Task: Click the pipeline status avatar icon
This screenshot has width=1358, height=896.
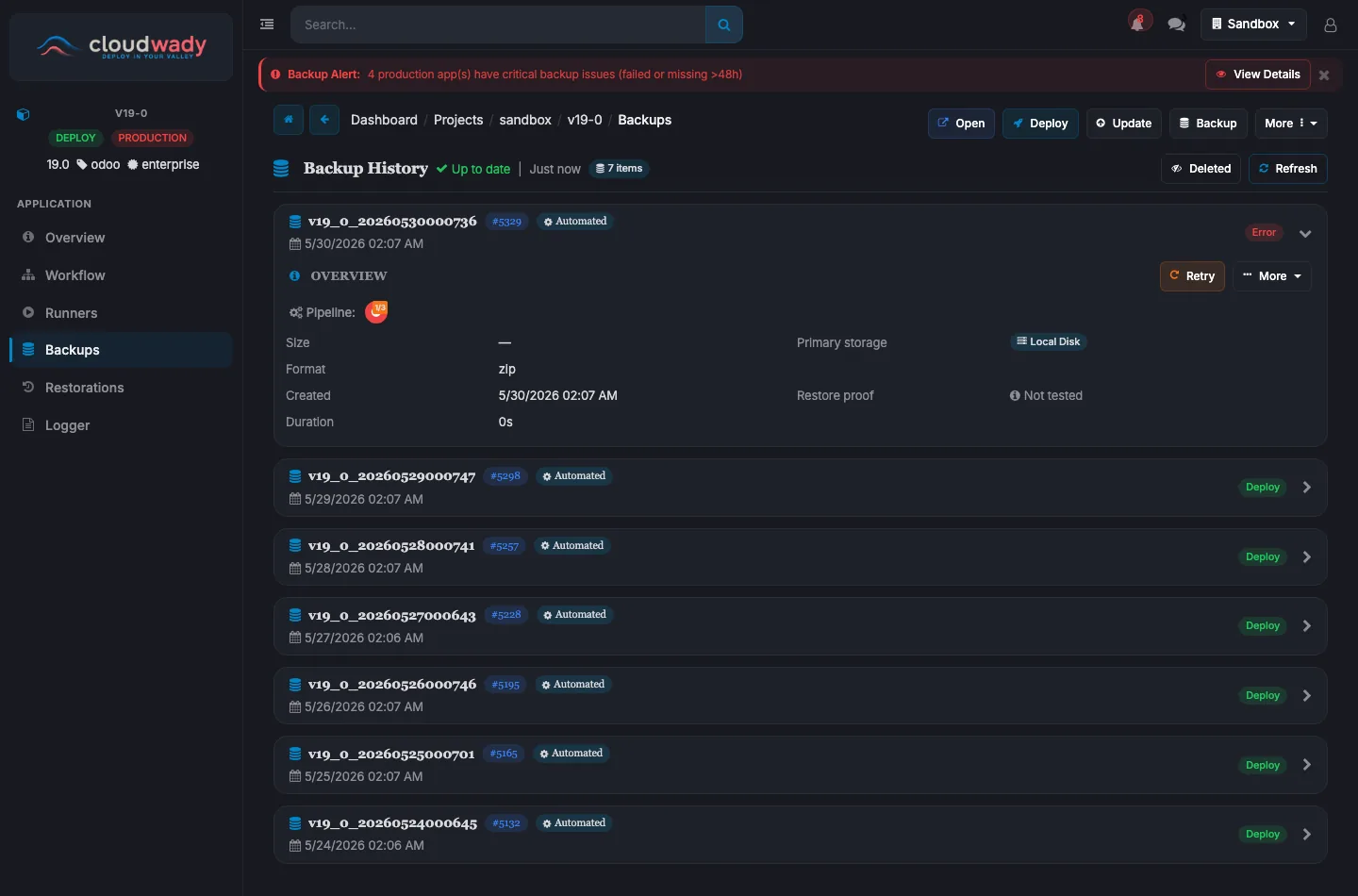Action: click(376, 312)
